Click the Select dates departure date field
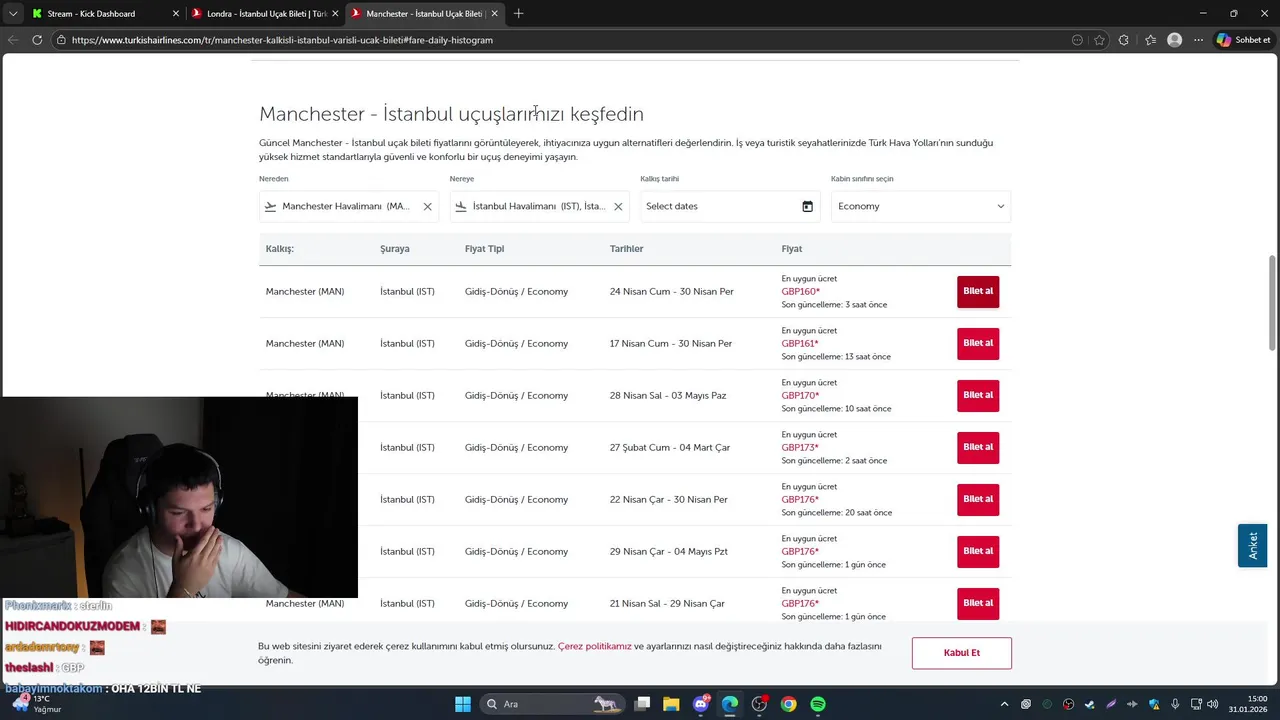The image size is (1280, 720). pyautogui.click(x=730, y=207)
